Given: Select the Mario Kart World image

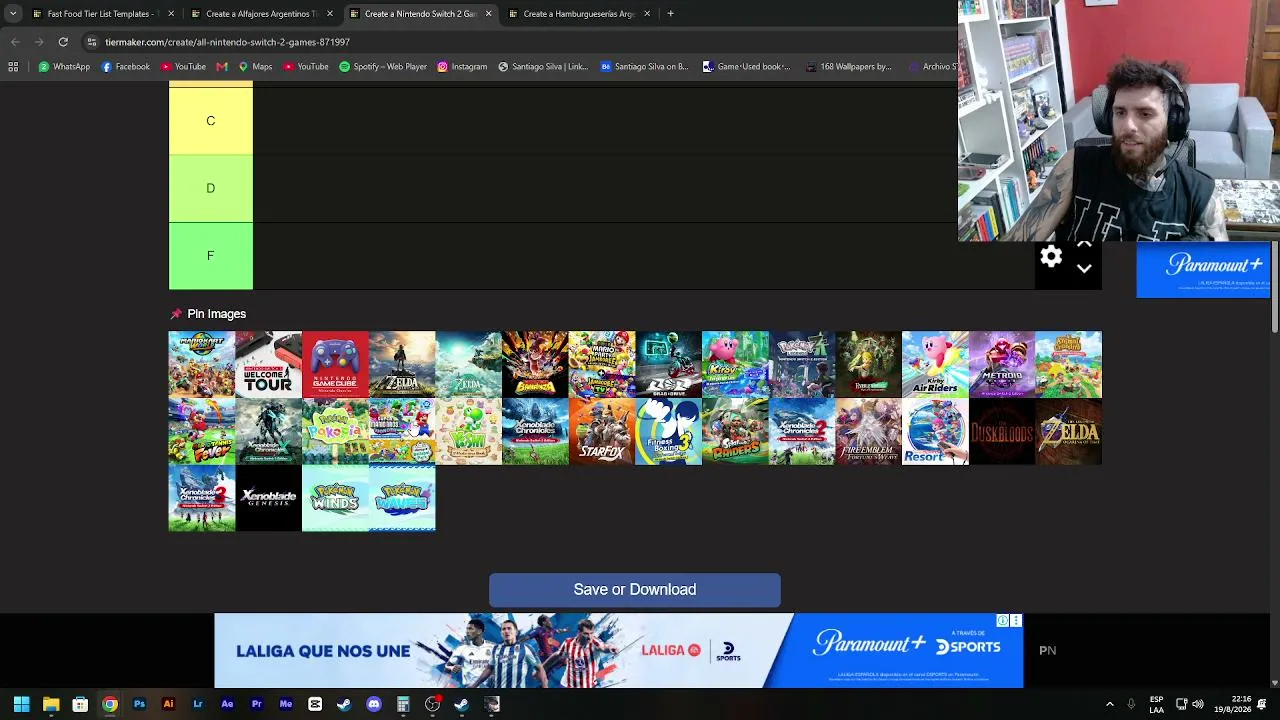Looking at the screenshot, I should (202, 365).
